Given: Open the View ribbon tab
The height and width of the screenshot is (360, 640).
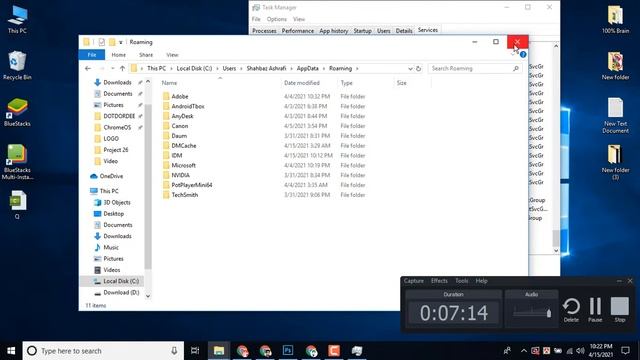Looking at the screenshot, I should (x=172, y=55).
